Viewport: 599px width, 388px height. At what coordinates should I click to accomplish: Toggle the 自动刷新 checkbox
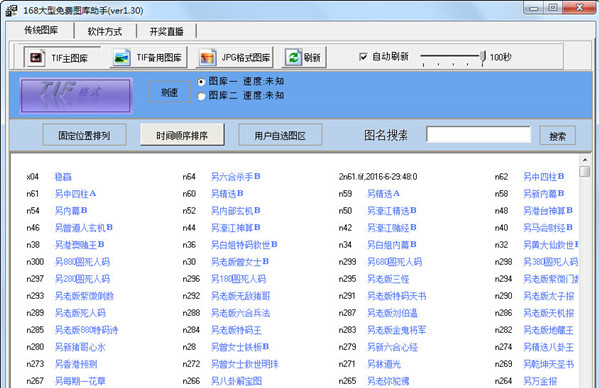tap(363, 57)
